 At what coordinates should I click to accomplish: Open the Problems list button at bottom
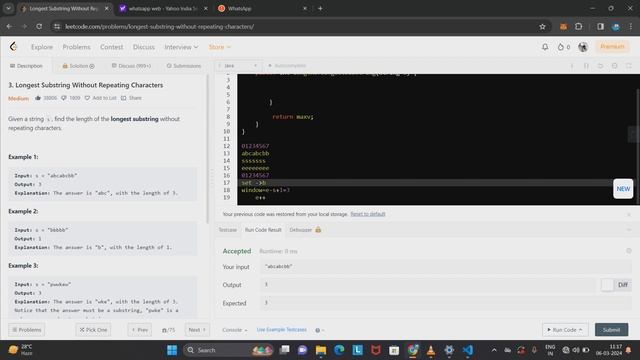point(27,330)
